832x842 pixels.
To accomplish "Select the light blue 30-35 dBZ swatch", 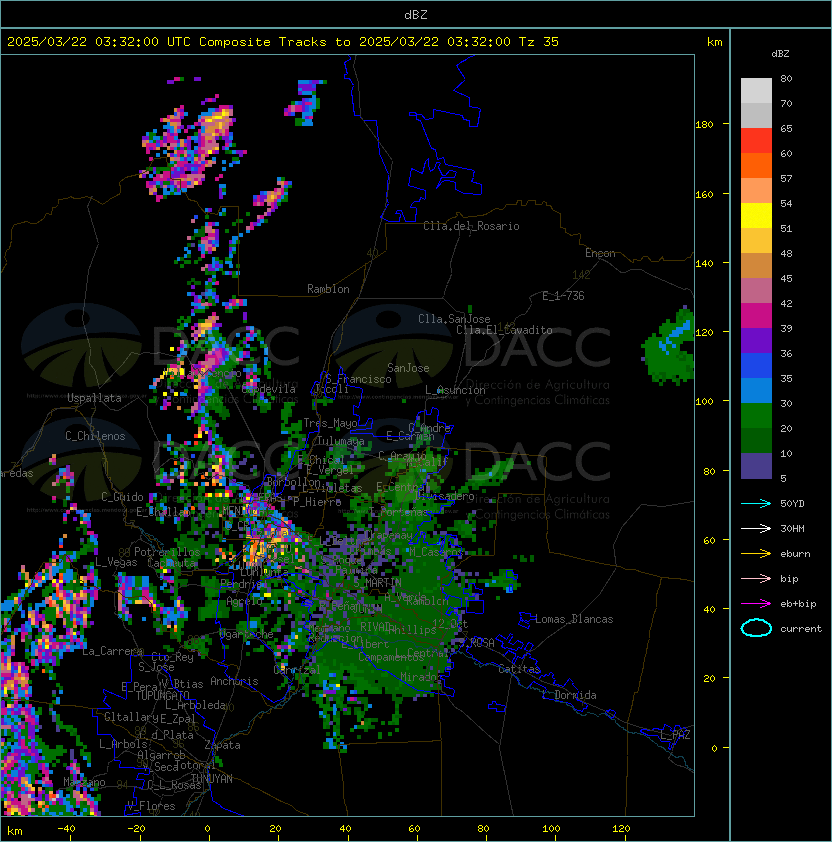I will (756, 391).
